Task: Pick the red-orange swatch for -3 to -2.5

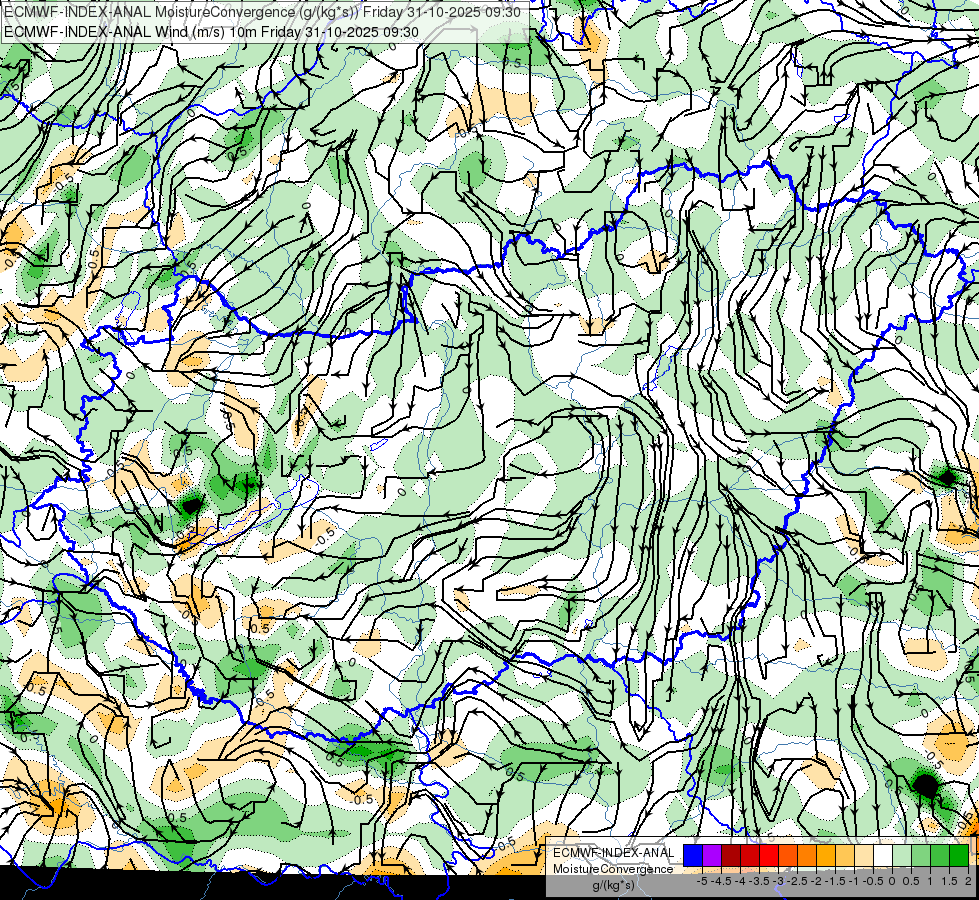Action: [788, 855]
